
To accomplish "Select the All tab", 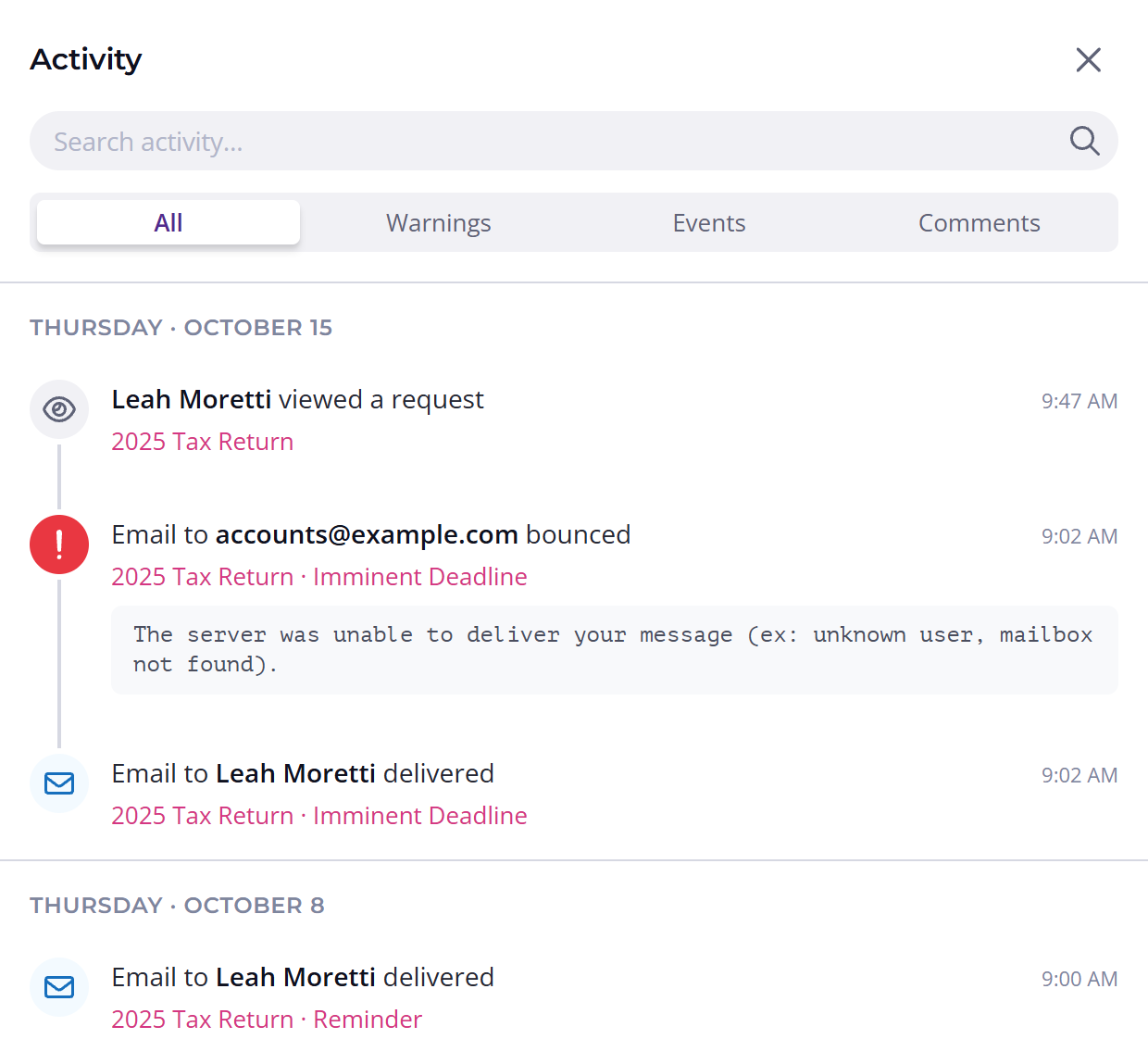I will (x=168, y=223).
